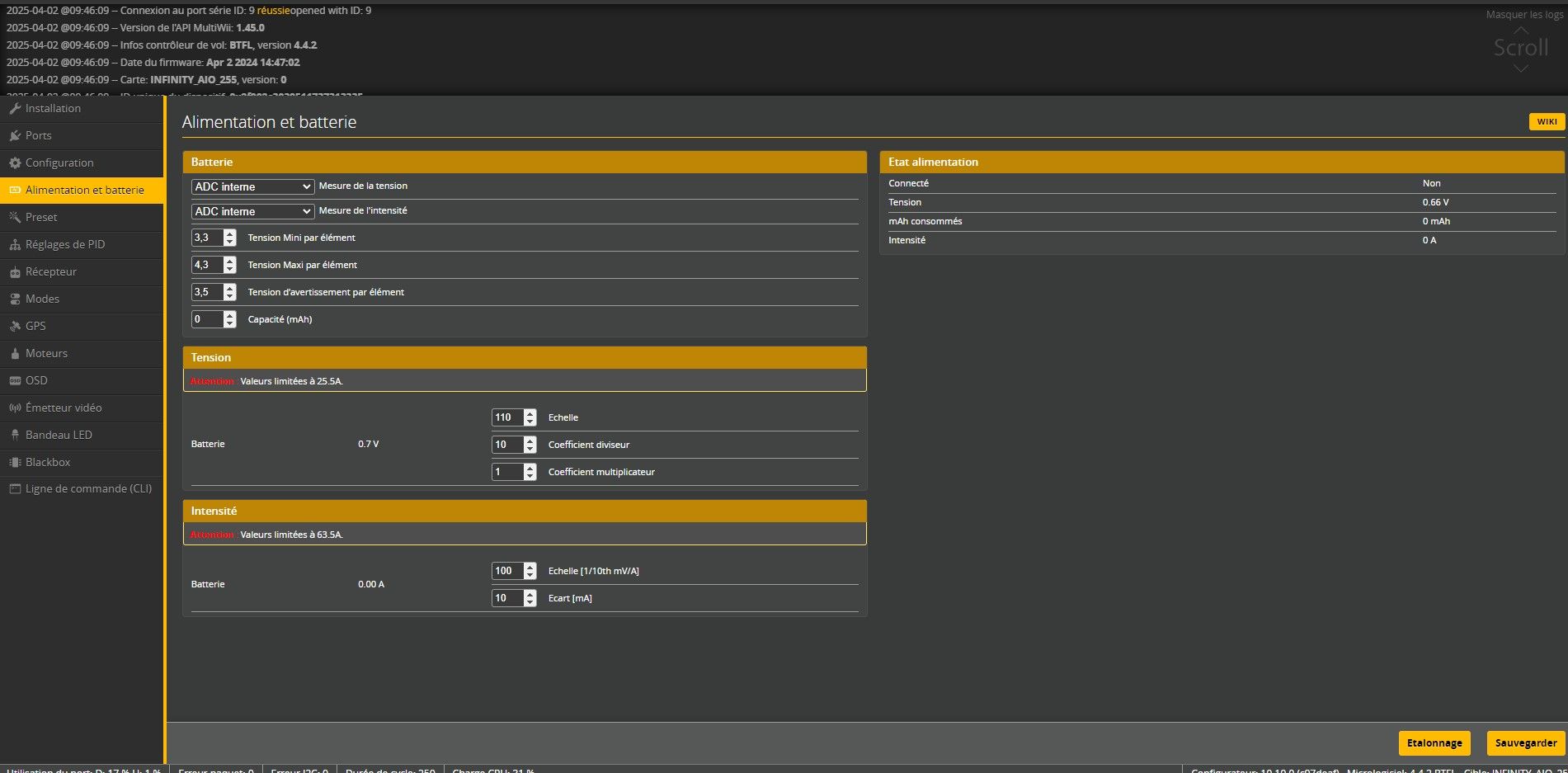
Task: Click the Récepteur icon in sidebar
Action: click(15, 272)
